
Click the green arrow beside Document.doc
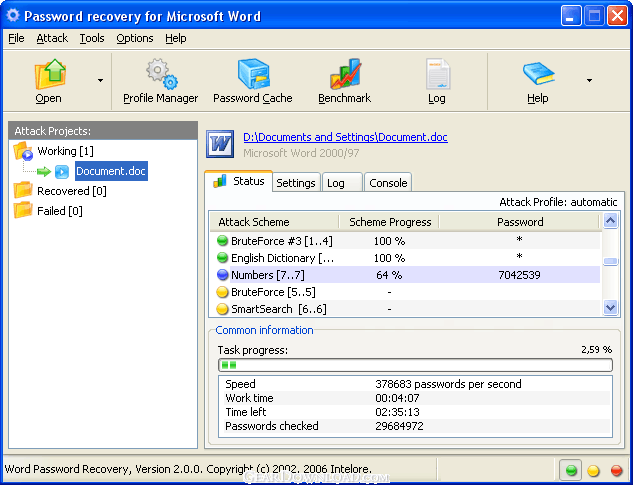pyautogui.click(x=44, y=172)
